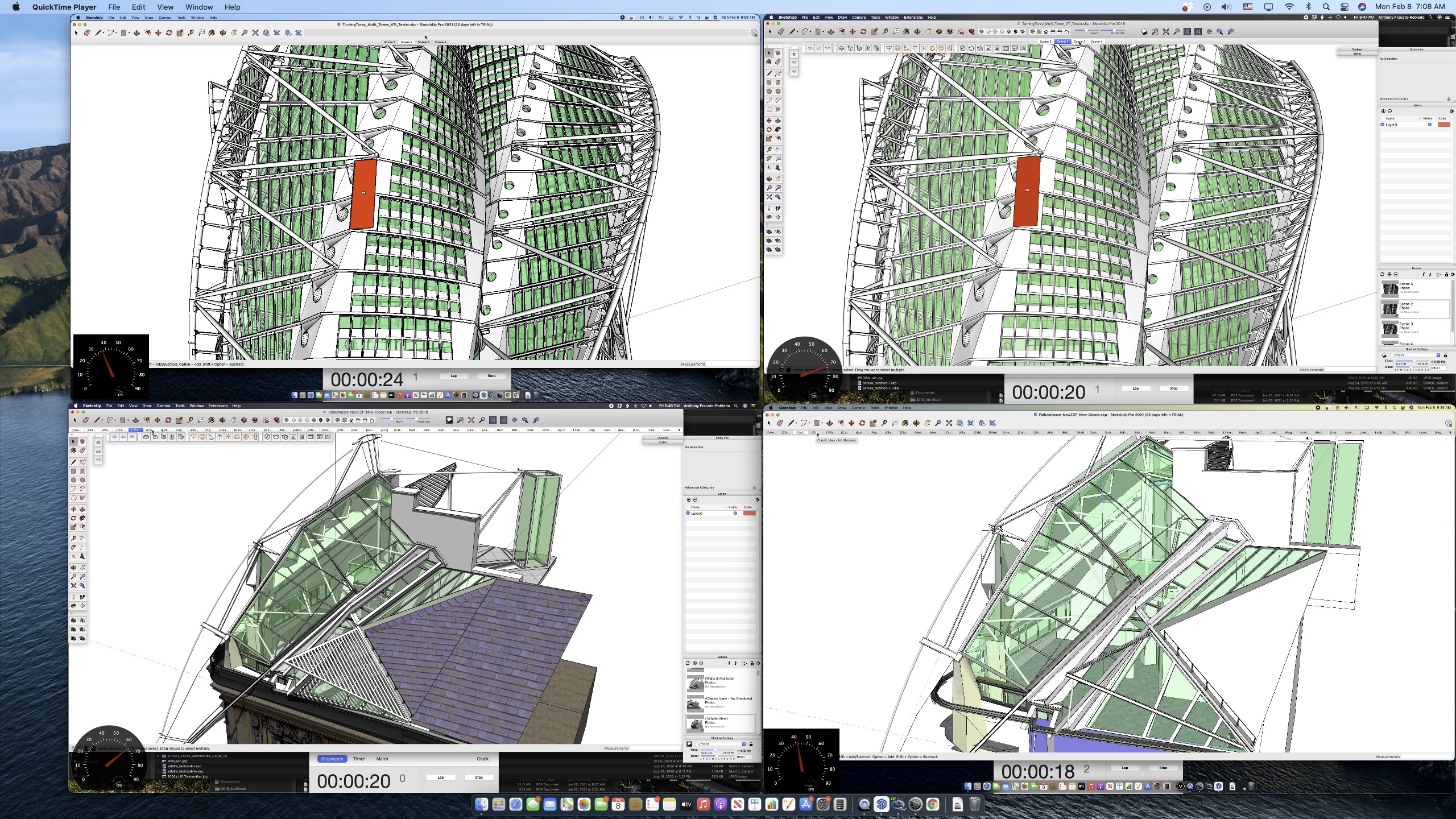This screenshot has width=1456, height=819.
Task: Select the Eraser tool in top-left SketchUp window
Action: coord(87,33)
